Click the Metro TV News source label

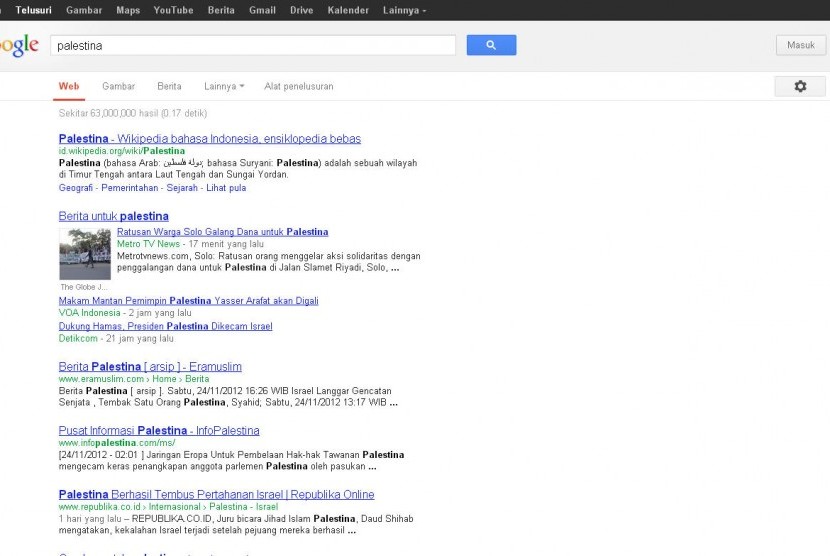(148, 244)
